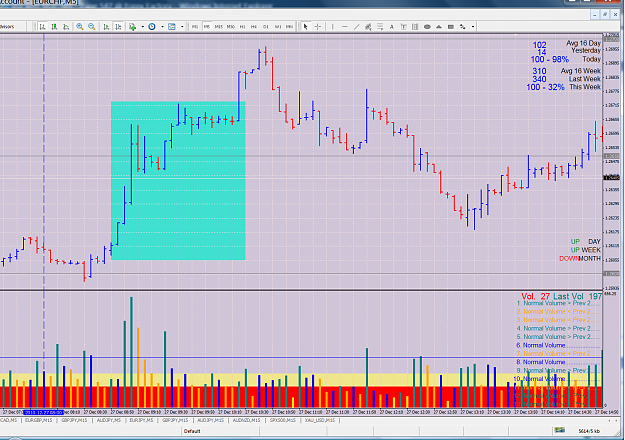Screen dimensions: 625x440
Task: Expand the periods dropdown arrow
Action: 162,27
